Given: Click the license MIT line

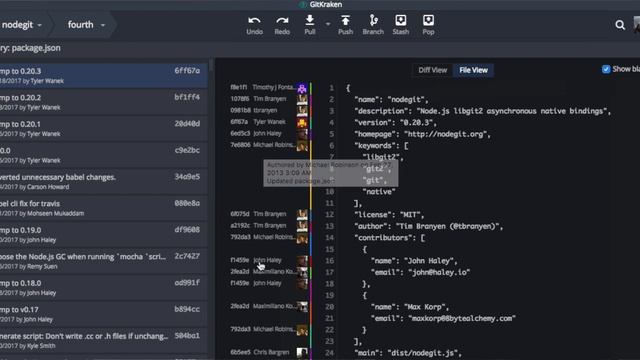Looking at the screenshot, I should 389,215.
